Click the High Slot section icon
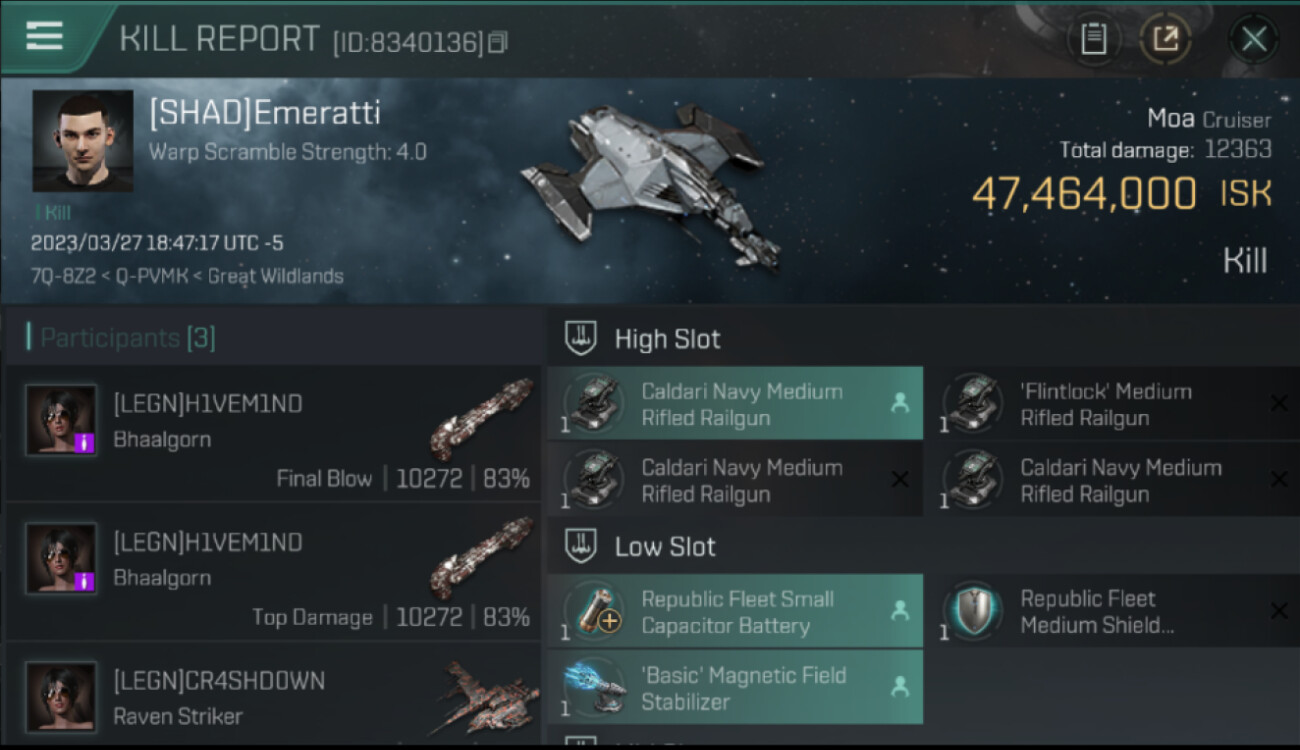This screenshot has width=1300, height=750. click(x=581, y=339)
